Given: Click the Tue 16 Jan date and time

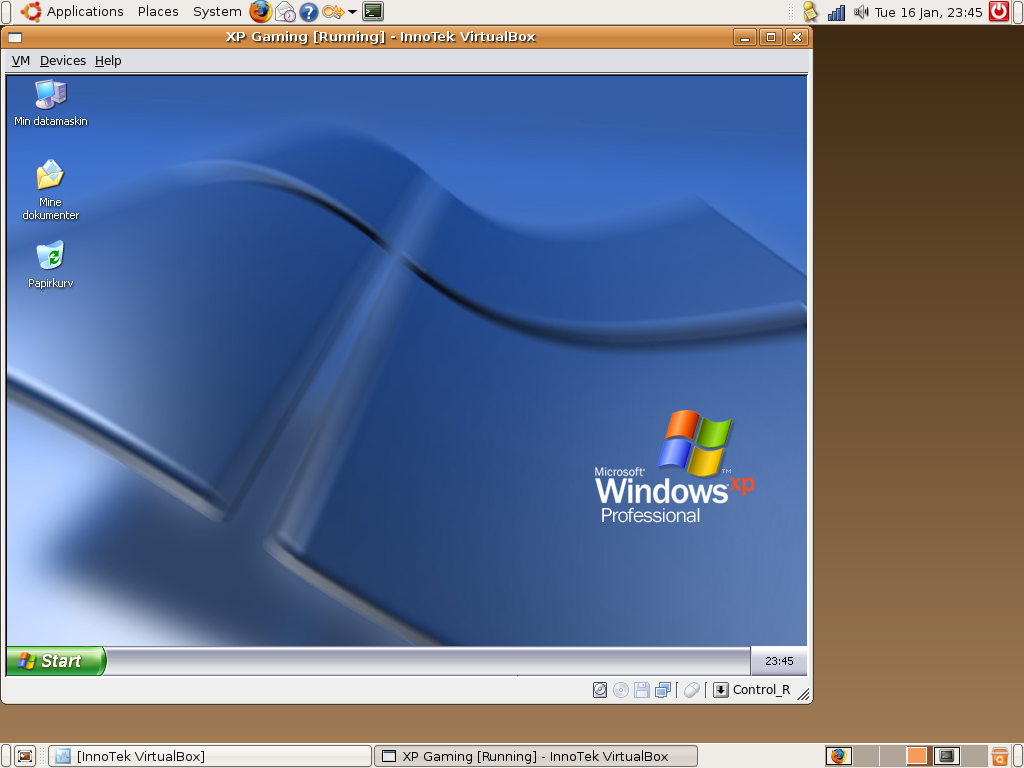Looking at the screenshot, I should pos(928,12).
